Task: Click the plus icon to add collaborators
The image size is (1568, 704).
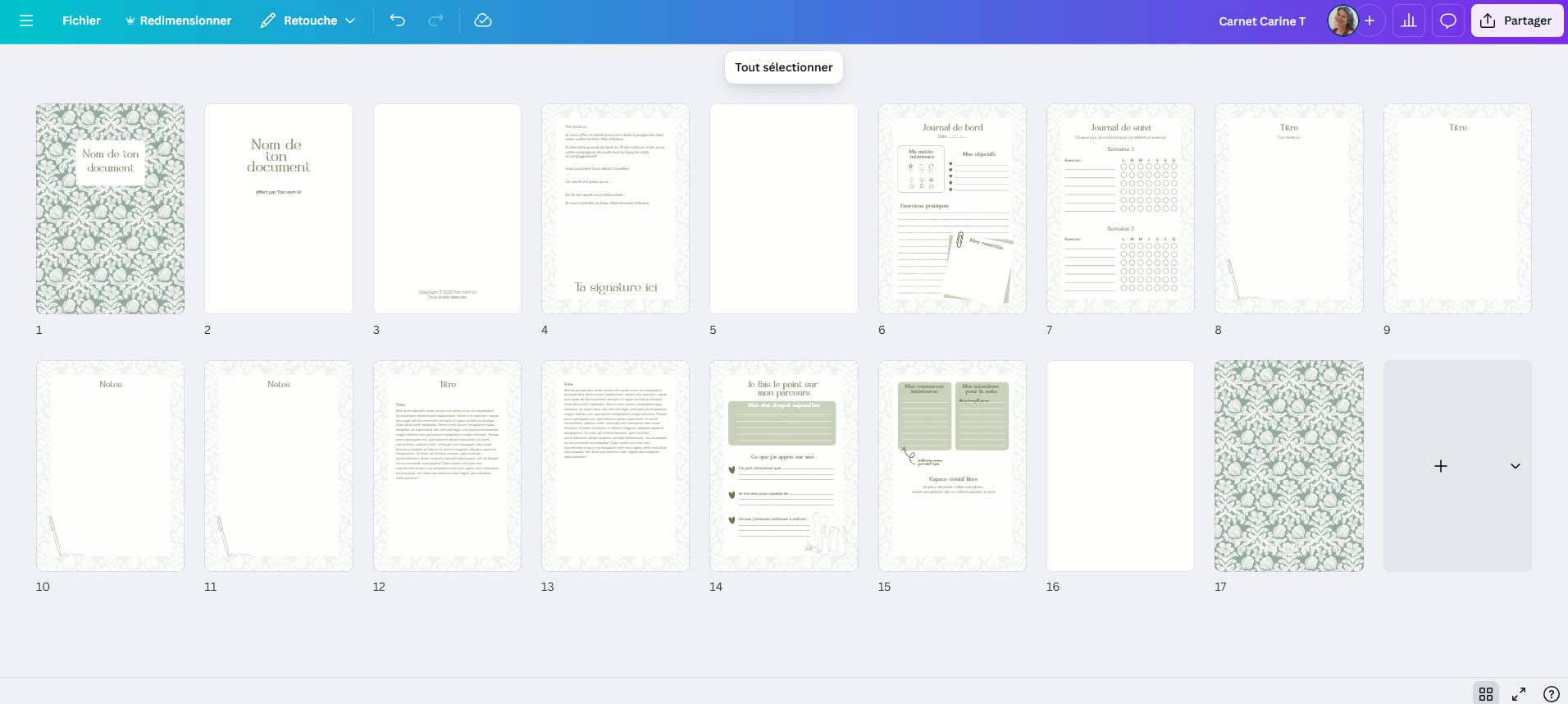Action: (x=1370, y=21)
